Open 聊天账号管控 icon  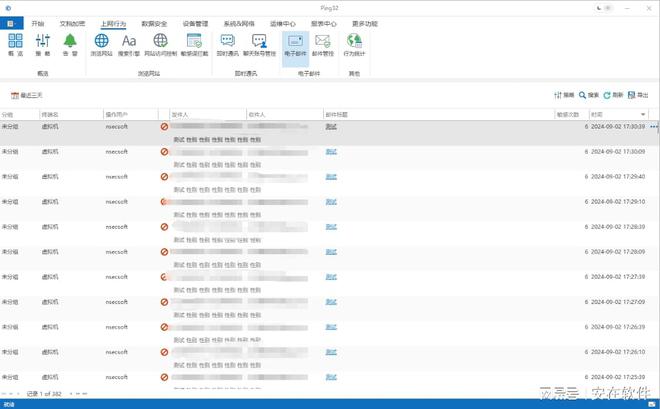pos(260,43)
